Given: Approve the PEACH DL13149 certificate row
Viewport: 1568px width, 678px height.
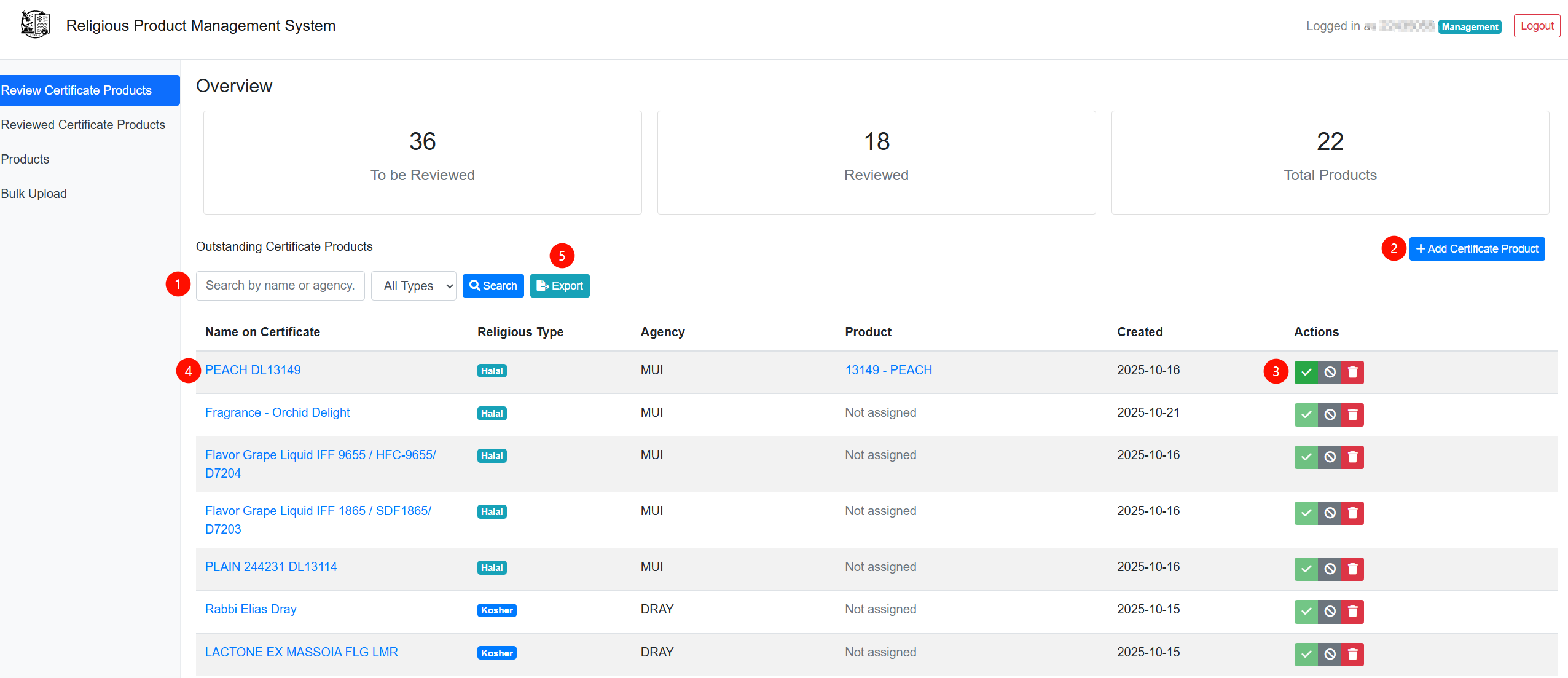Looking at the screenshot, I should coord(1306,372).
